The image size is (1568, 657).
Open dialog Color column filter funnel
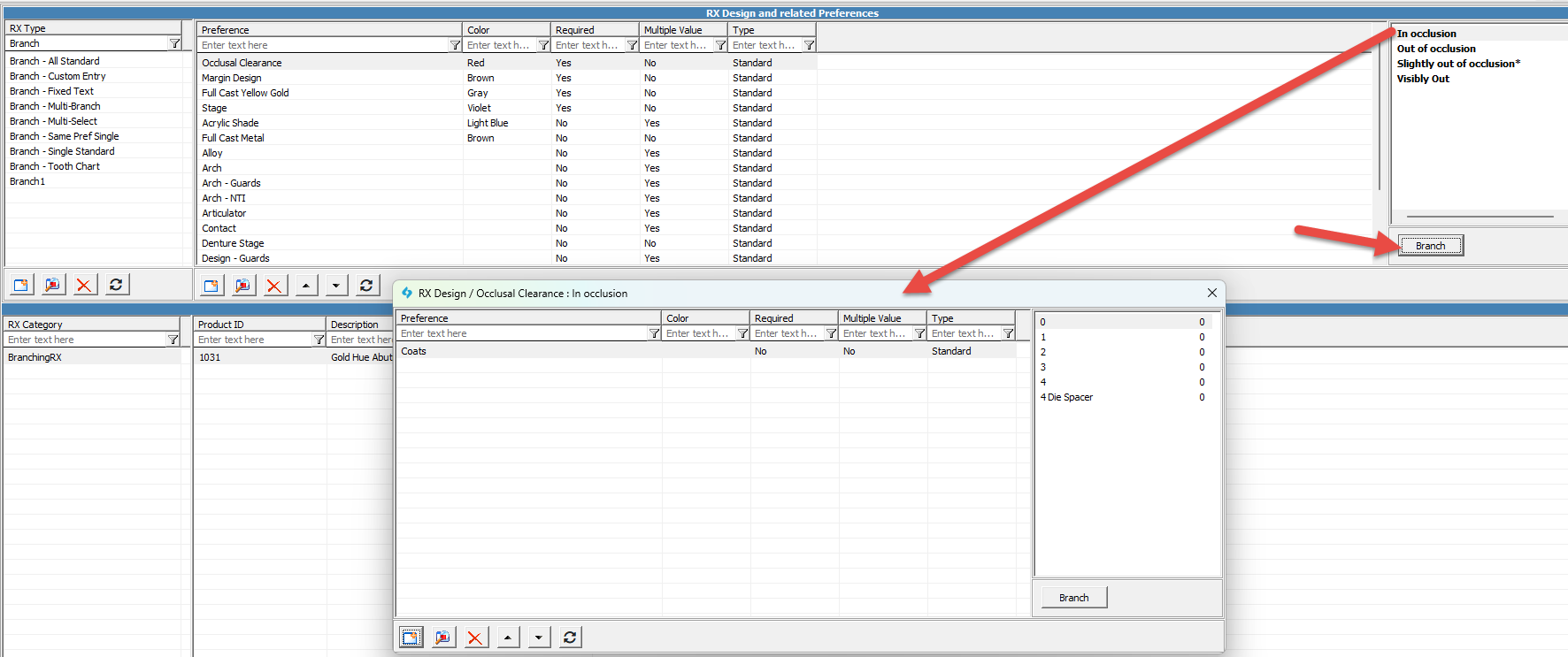(742, 333)
